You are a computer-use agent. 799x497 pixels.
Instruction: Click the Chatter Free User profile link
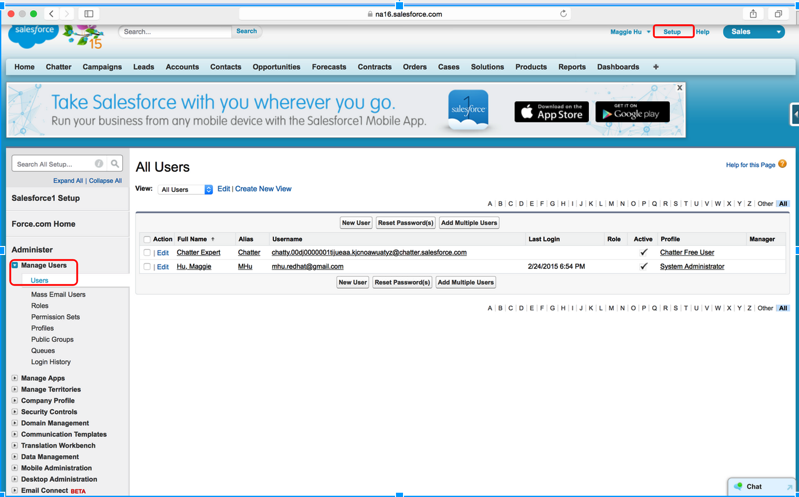(x=687, y=252)
